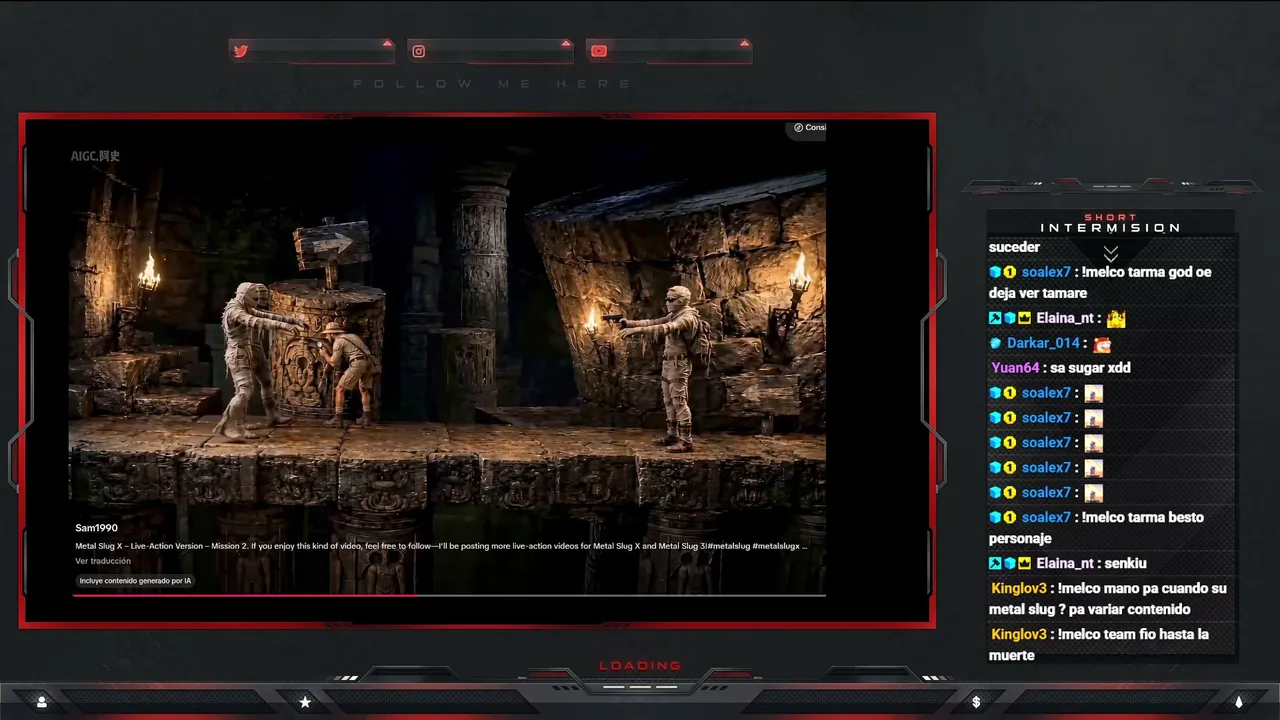Open soalex7's name on 'tarma besto' message
Image resolution: width=1280 pixels, height=720 pixels.
tap(1046, 518)
